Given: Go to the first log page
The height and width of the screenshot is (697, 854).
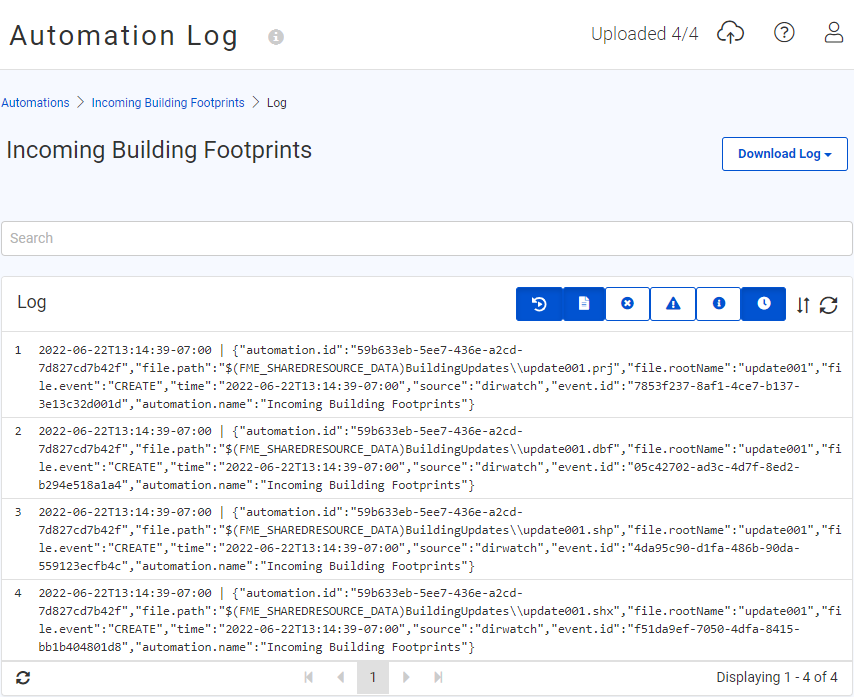Looking at the screenshot, I should coord(309,677).
